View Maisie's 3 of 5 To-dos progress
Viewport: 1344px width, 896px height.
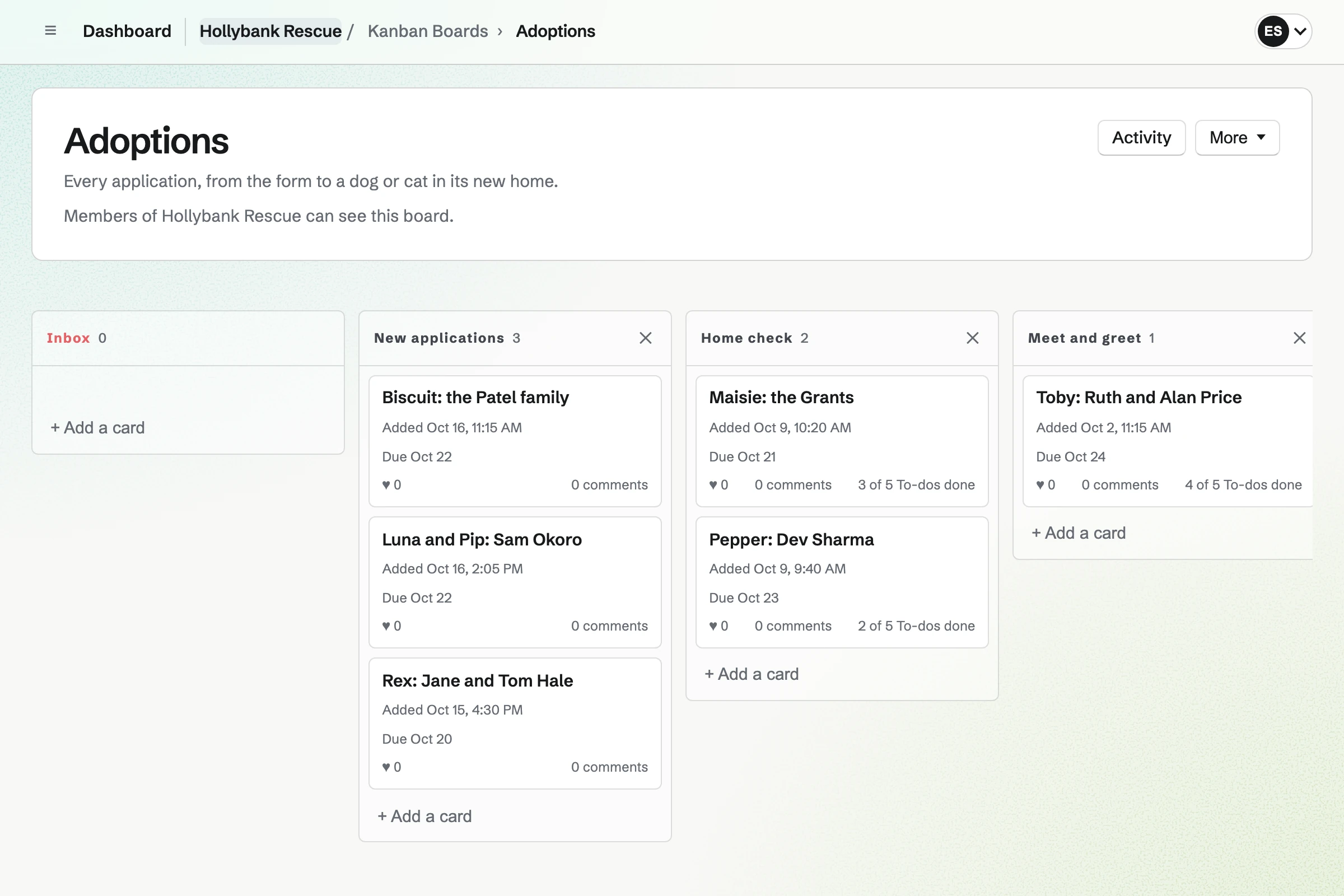(916, 484)
